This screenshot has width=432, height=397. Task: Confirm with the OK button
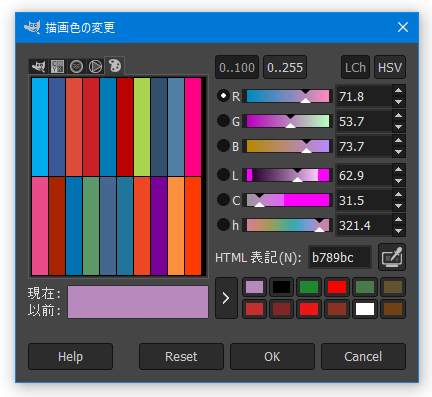pyautogui.click(x=272, y=356)
